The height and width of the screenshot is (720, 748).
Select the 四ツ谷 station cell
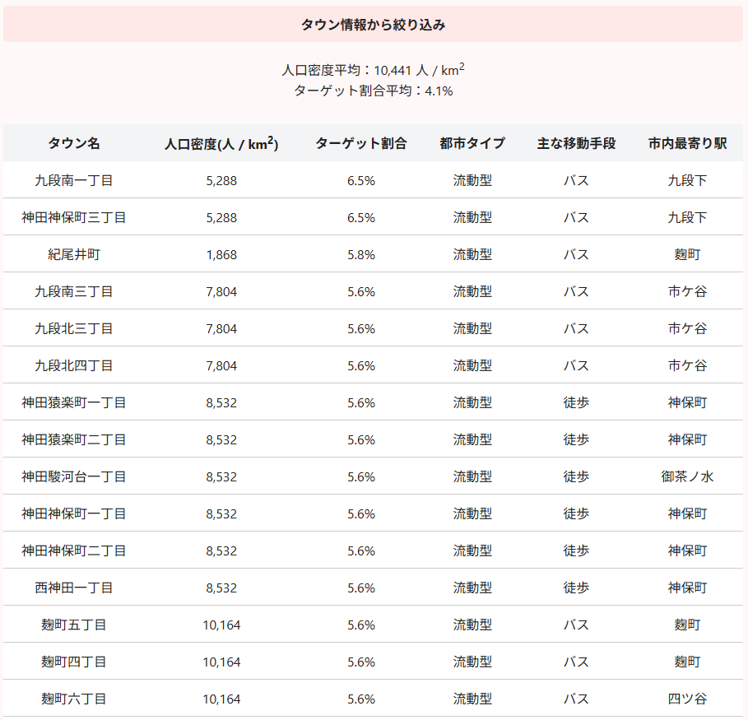(687, 699)
